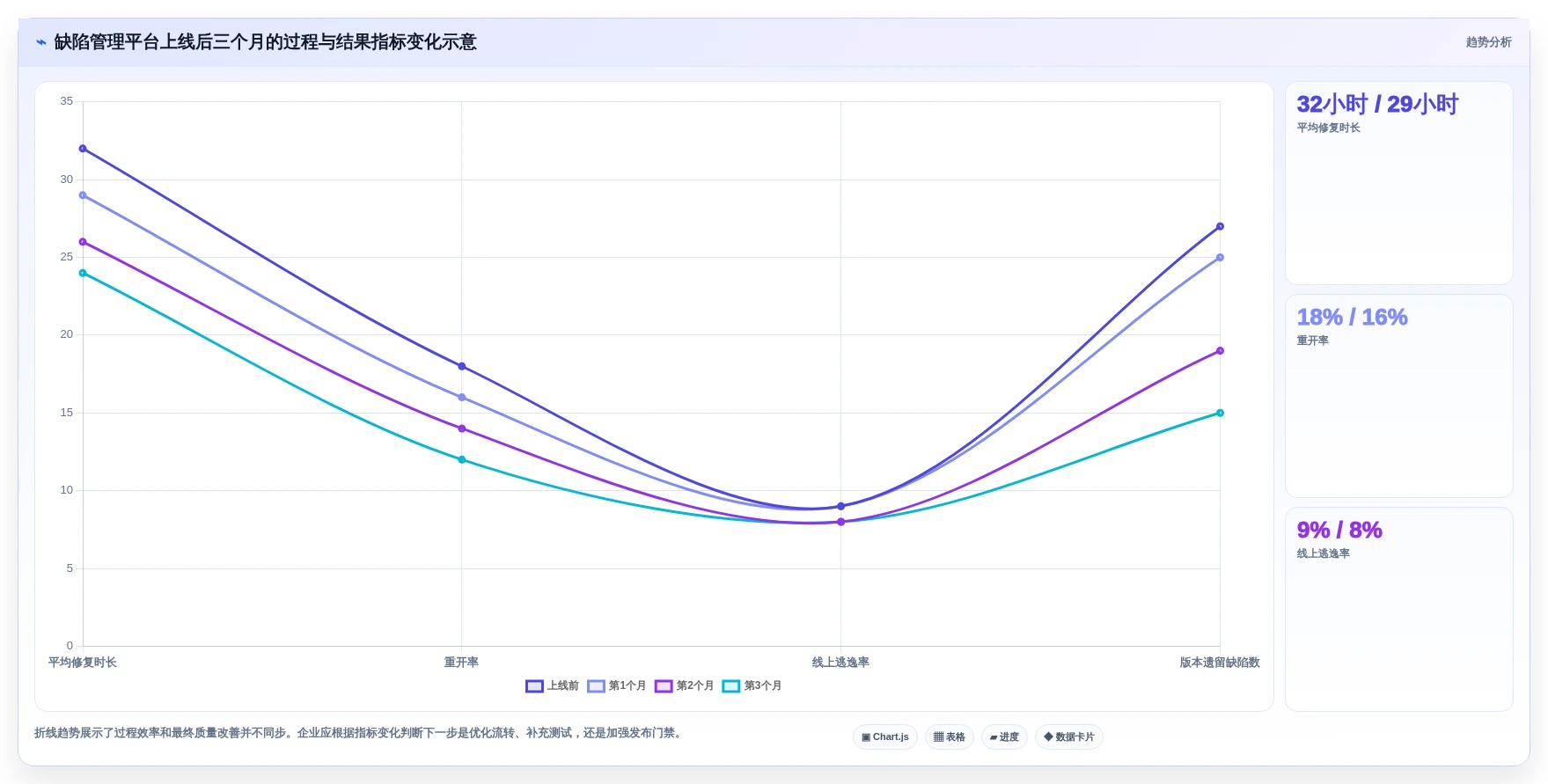
Task: Click the 重开率 x-axis label
Action: tap(462, 663)
